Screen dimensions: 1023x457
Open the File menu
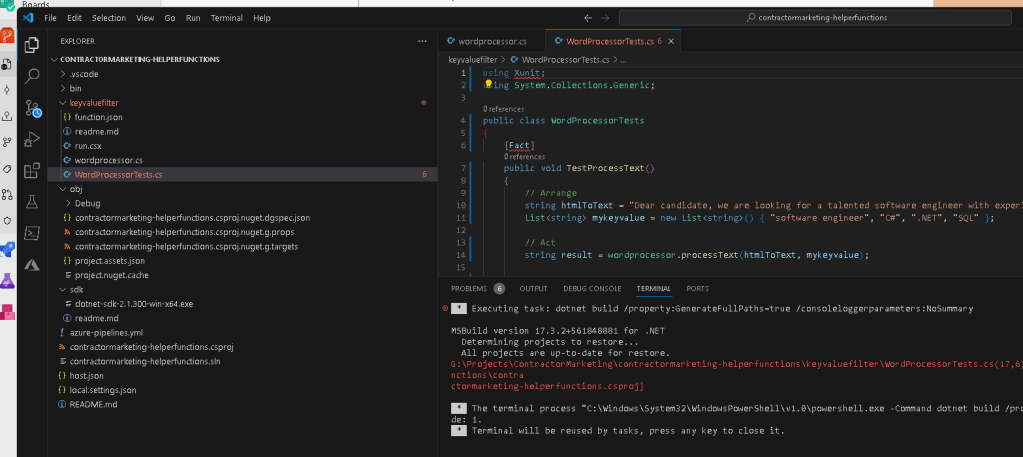(50, 18)
